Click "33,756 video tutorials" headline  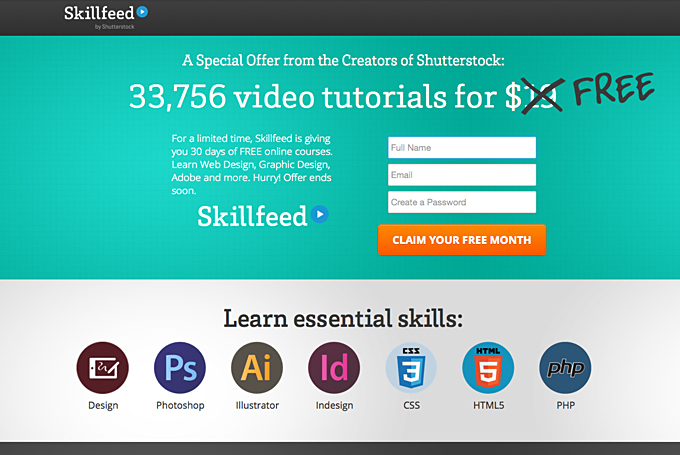[x=288, y=96]
